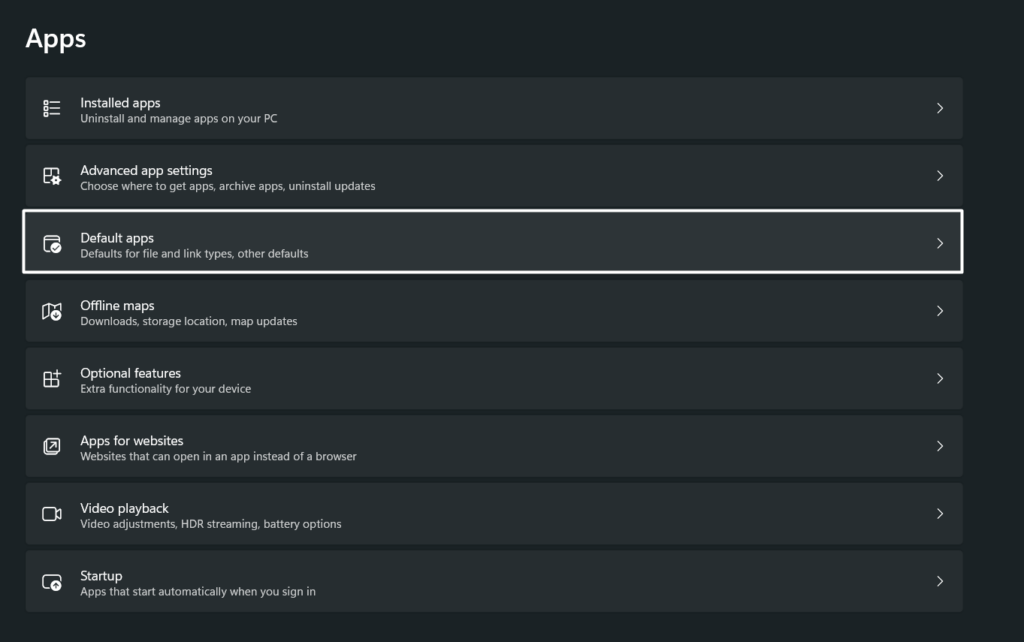Open Advanced app settings via right chevron
This screenshot has height=642, width=1024.
tap(939, 176)
